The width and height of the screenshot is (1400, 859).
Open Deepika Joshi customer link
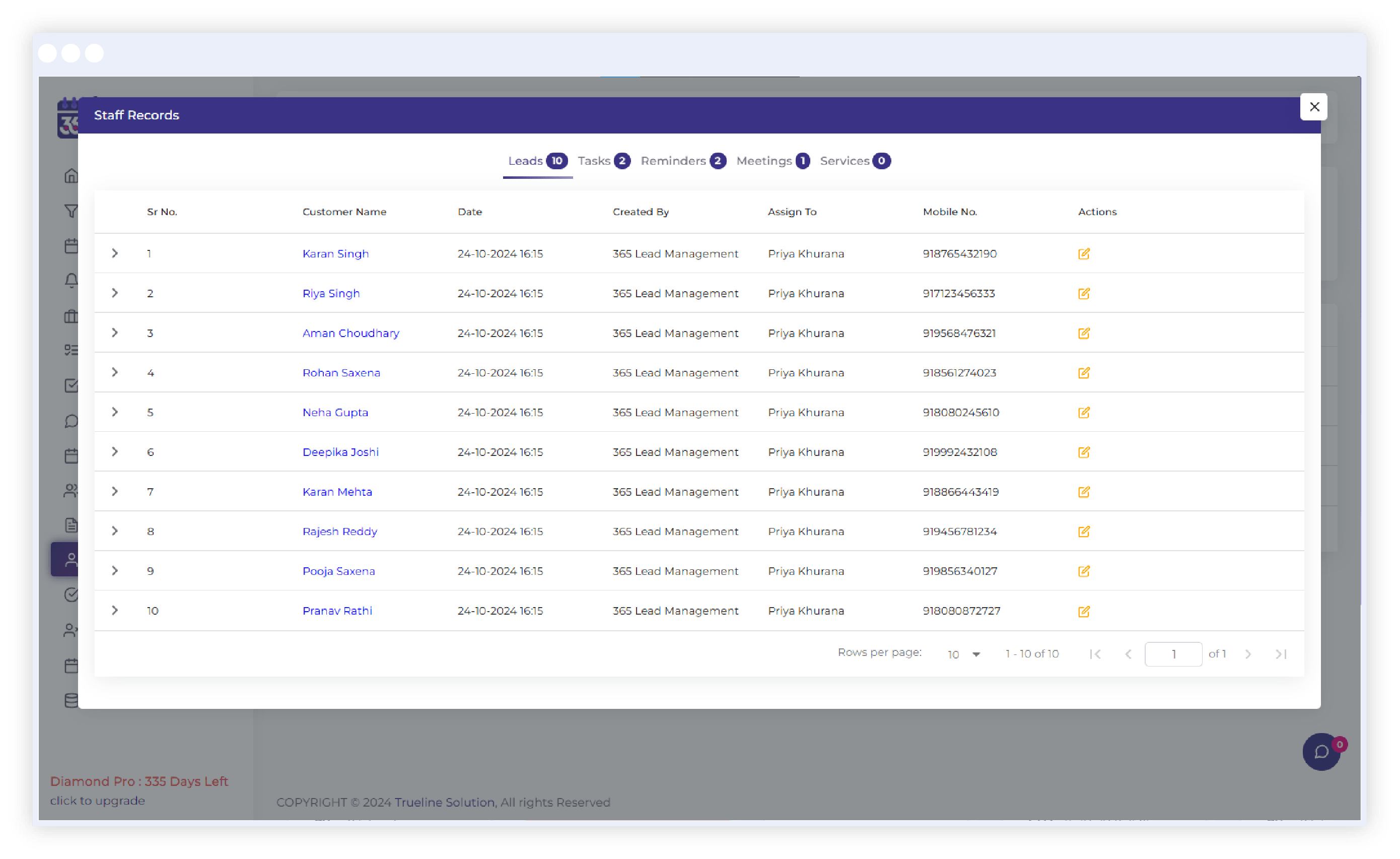(340, 452)
